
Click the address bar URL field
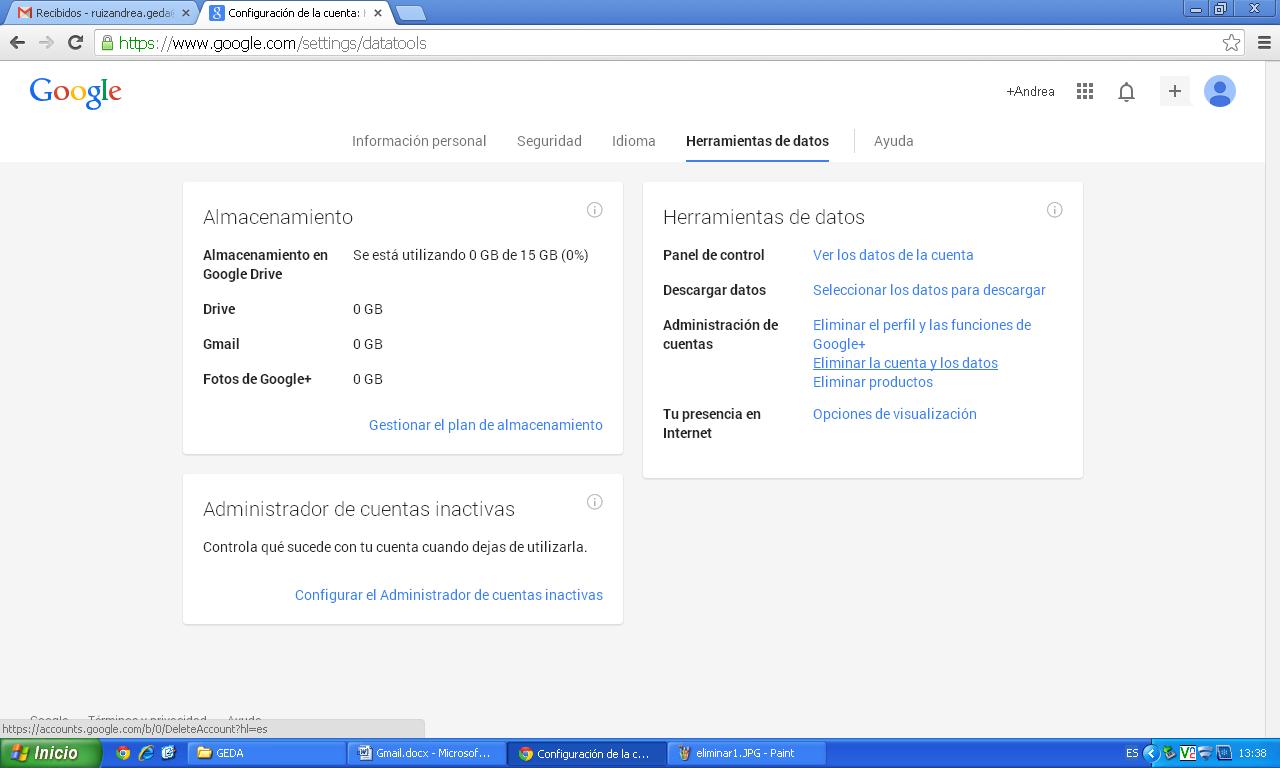(x=660, y=43)
